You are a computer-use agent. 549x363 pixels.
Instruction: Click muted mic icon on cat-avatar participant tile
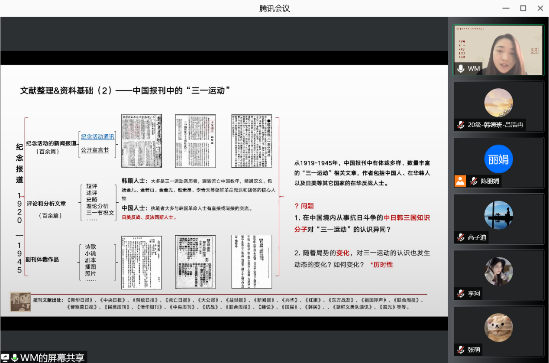pyautogui.click(x=461, y=349)
